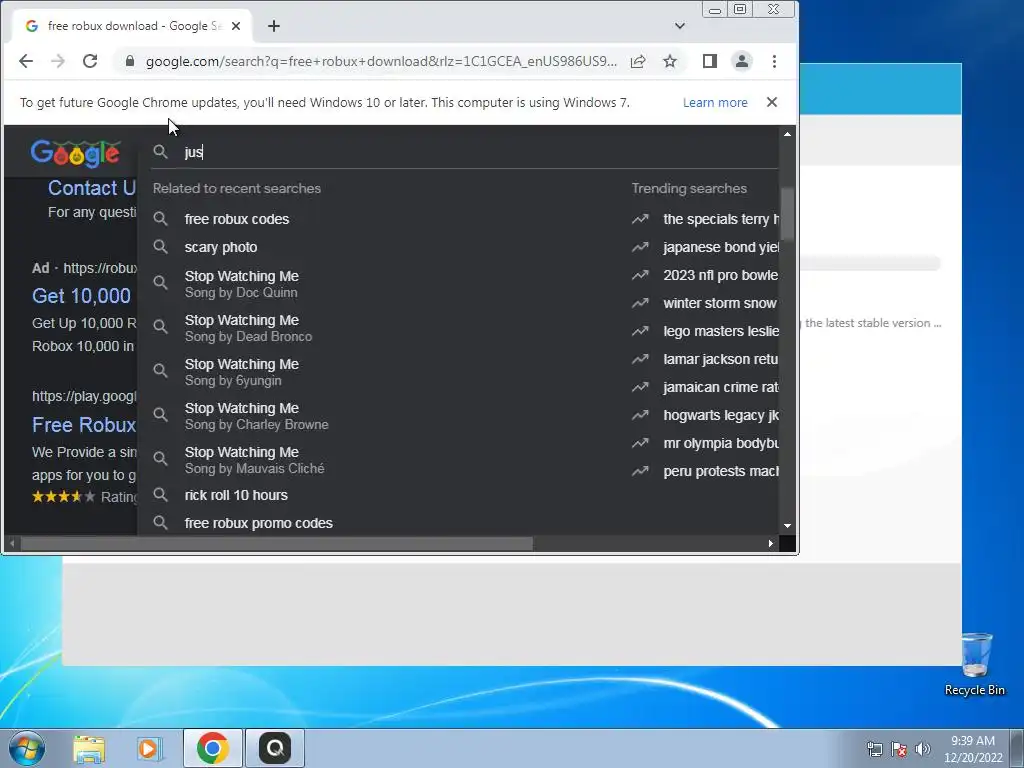Click the forward navigation arrow
This screenshot has width=1024, height=768.
pyautogui.click(x=57, y=61)
